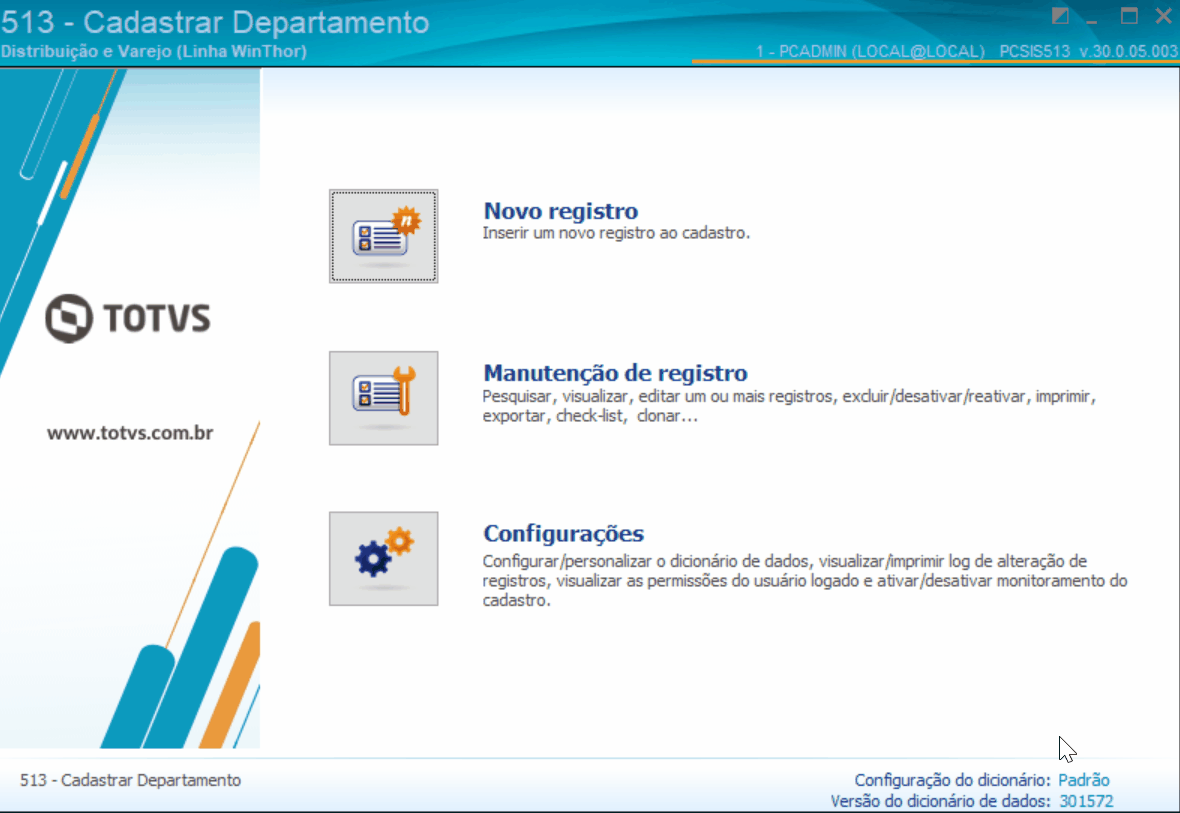Click the "PCSIS513 v.30.0.05.003" version text
The image size is (1180, 813).
(x=1088, y=51)
